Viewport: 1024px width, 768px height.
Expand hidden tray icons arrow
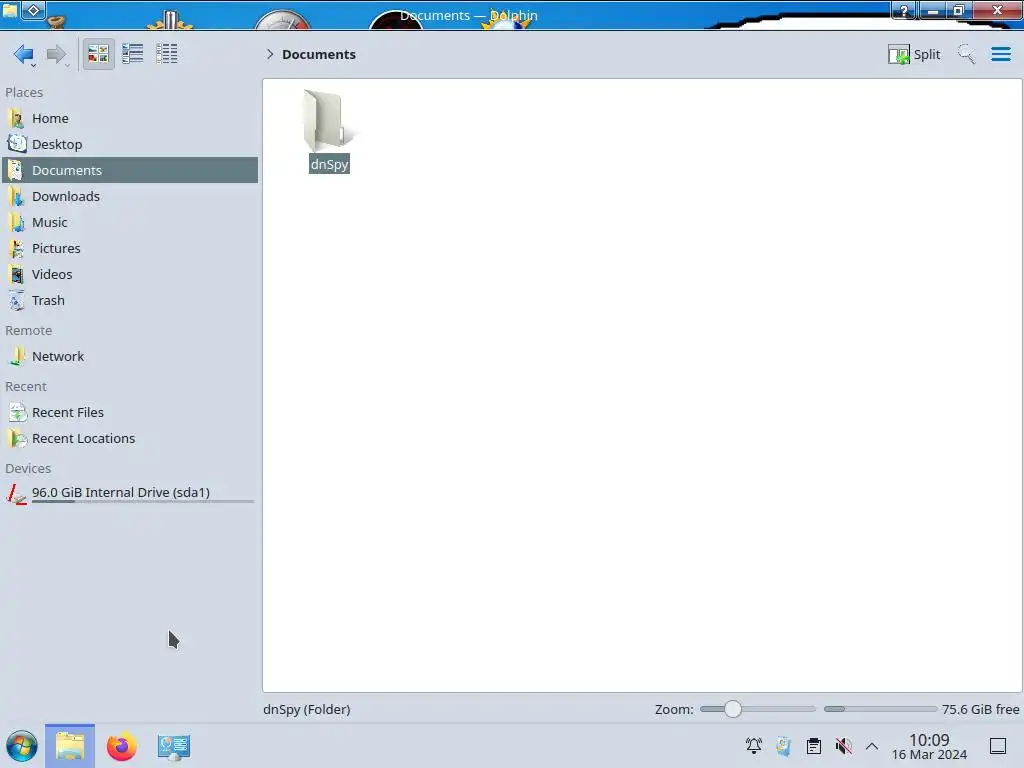872,746
